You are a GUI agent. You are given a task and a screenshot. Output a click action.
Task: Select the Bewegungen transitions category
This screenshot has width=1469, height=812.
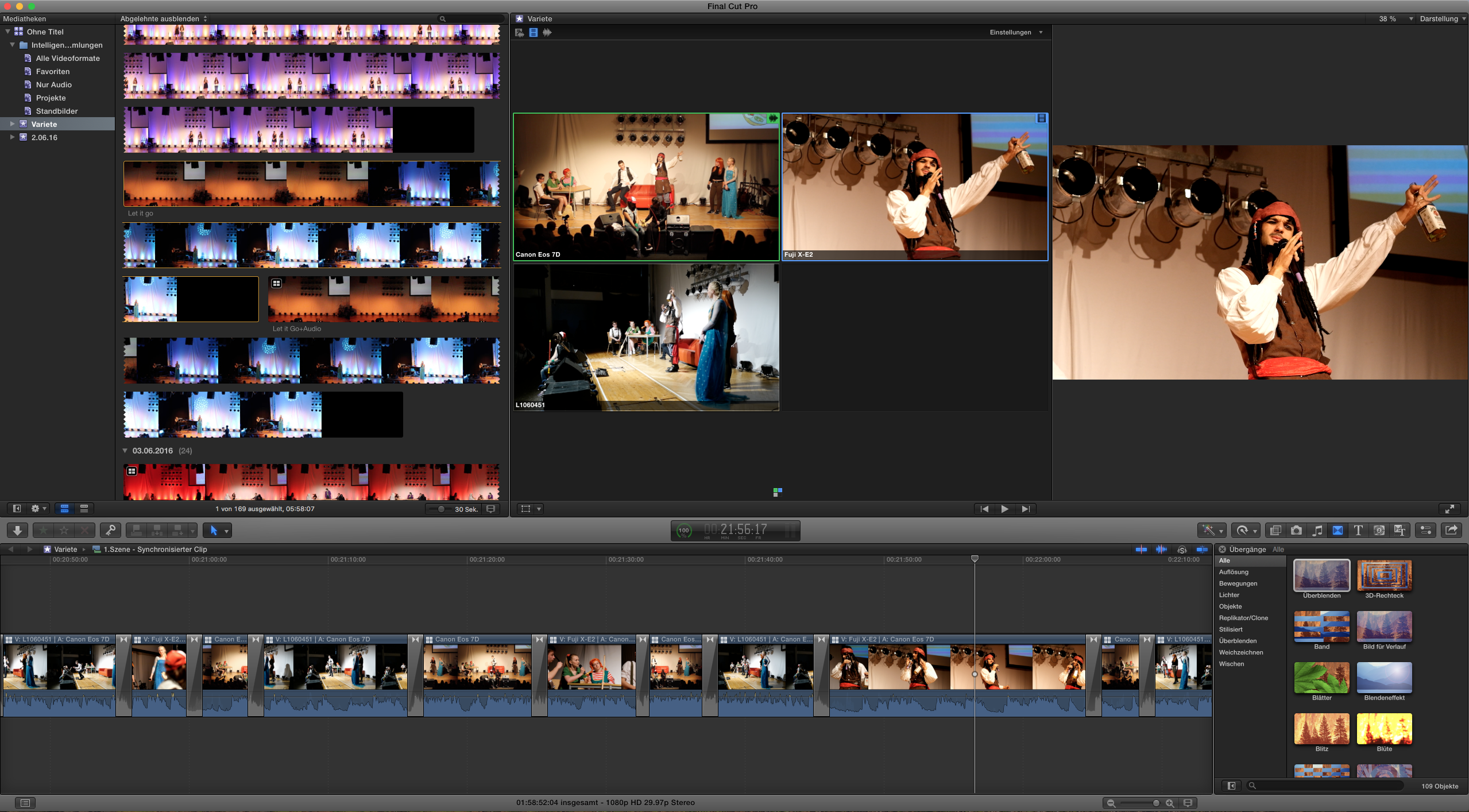tap(1238, 583)
